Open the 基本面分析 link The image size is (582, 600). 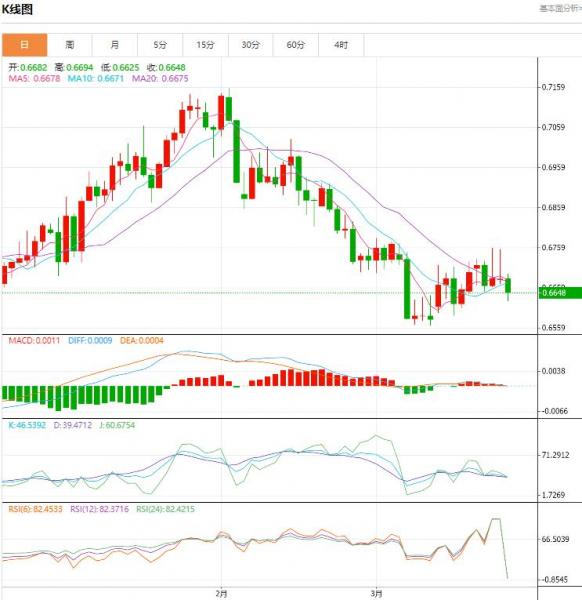pyautogui.click(x=561, y=8)
